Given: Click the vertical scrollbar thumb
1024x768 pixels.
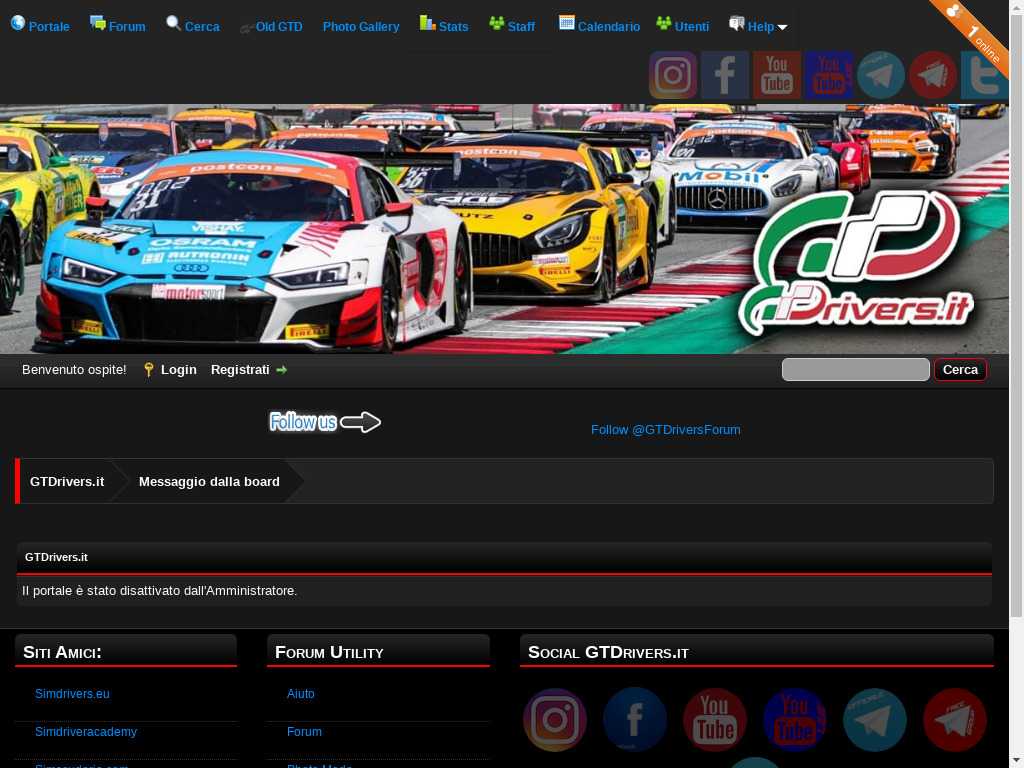Looking at the screenshot, I should pos(1016,315).
